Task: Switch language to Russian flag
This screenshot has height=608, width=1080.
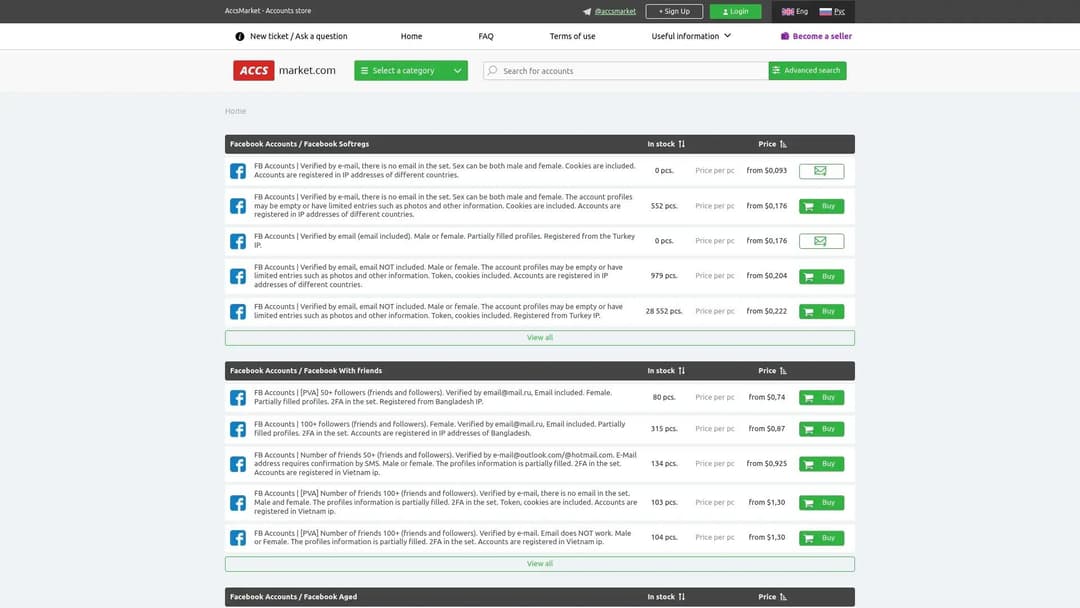Action: 831,12
